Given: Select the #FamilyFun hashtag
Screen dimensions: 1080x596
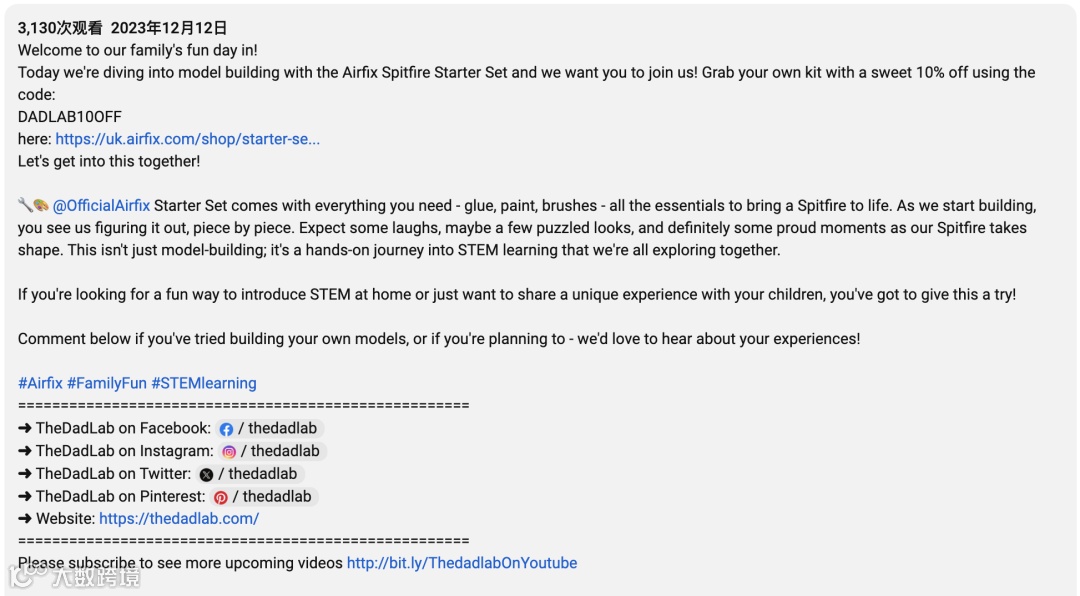Looking at the screenshot, I should coord(107,383).
